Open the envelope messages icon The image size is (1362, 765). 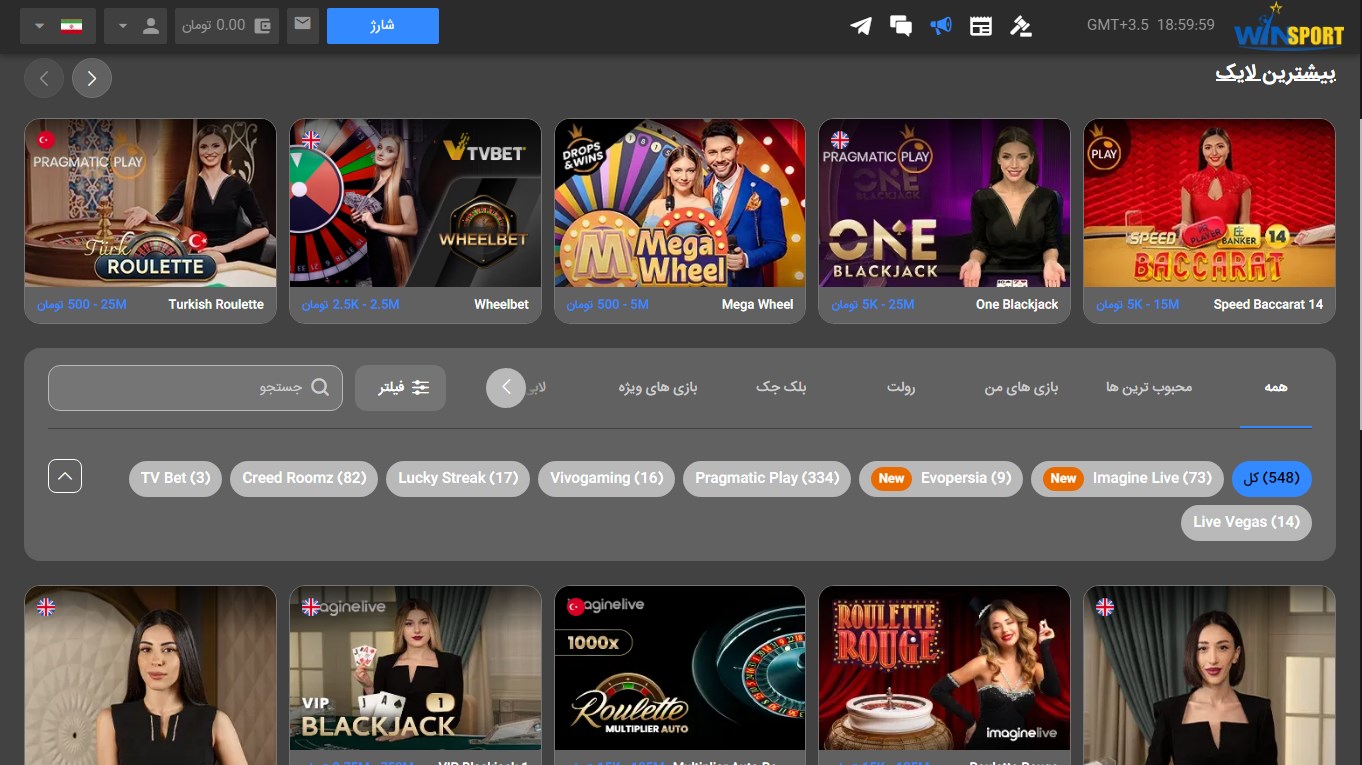coord(302,25)
